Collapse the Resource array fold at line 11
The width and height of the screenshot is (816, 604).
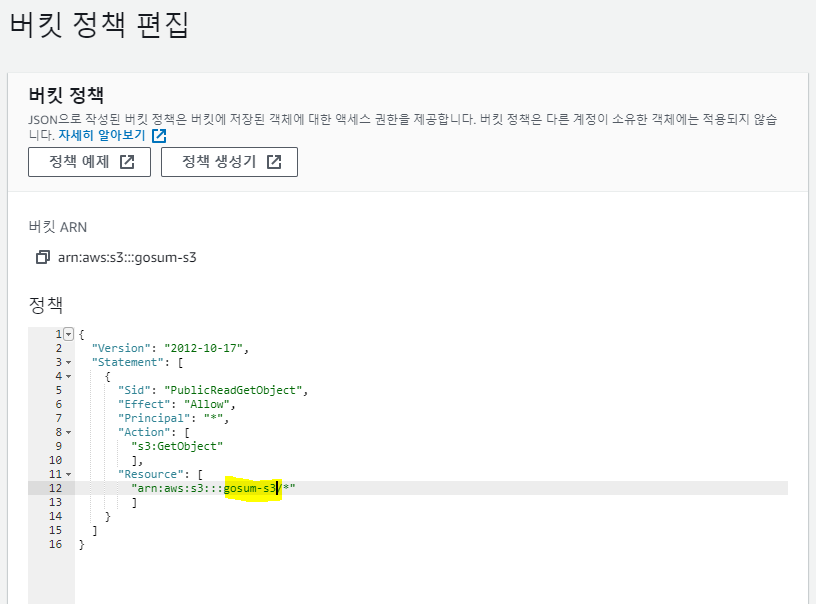coord(69,474)
